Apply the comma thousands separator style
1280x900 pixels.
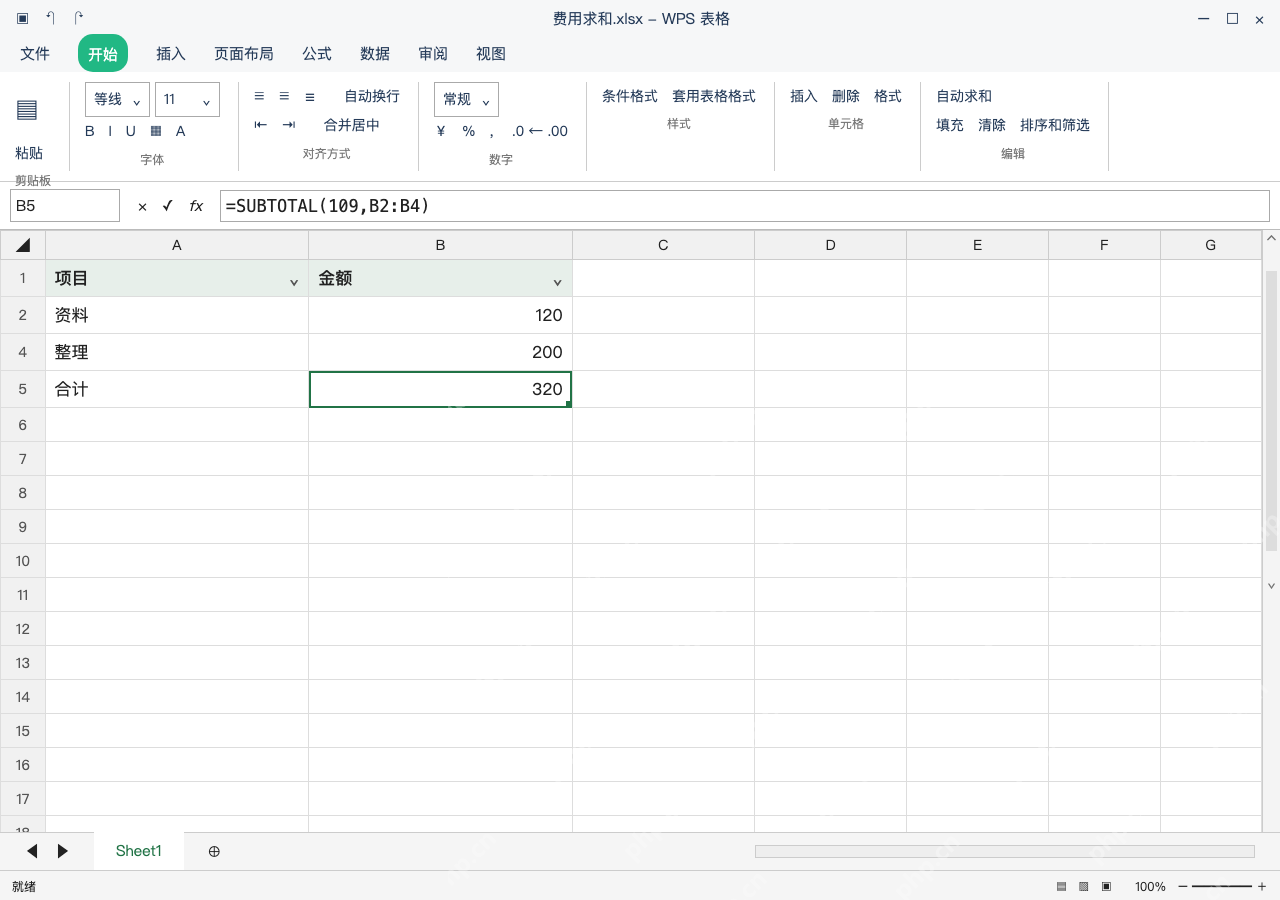pyautogui.click(x=491, y=133)
